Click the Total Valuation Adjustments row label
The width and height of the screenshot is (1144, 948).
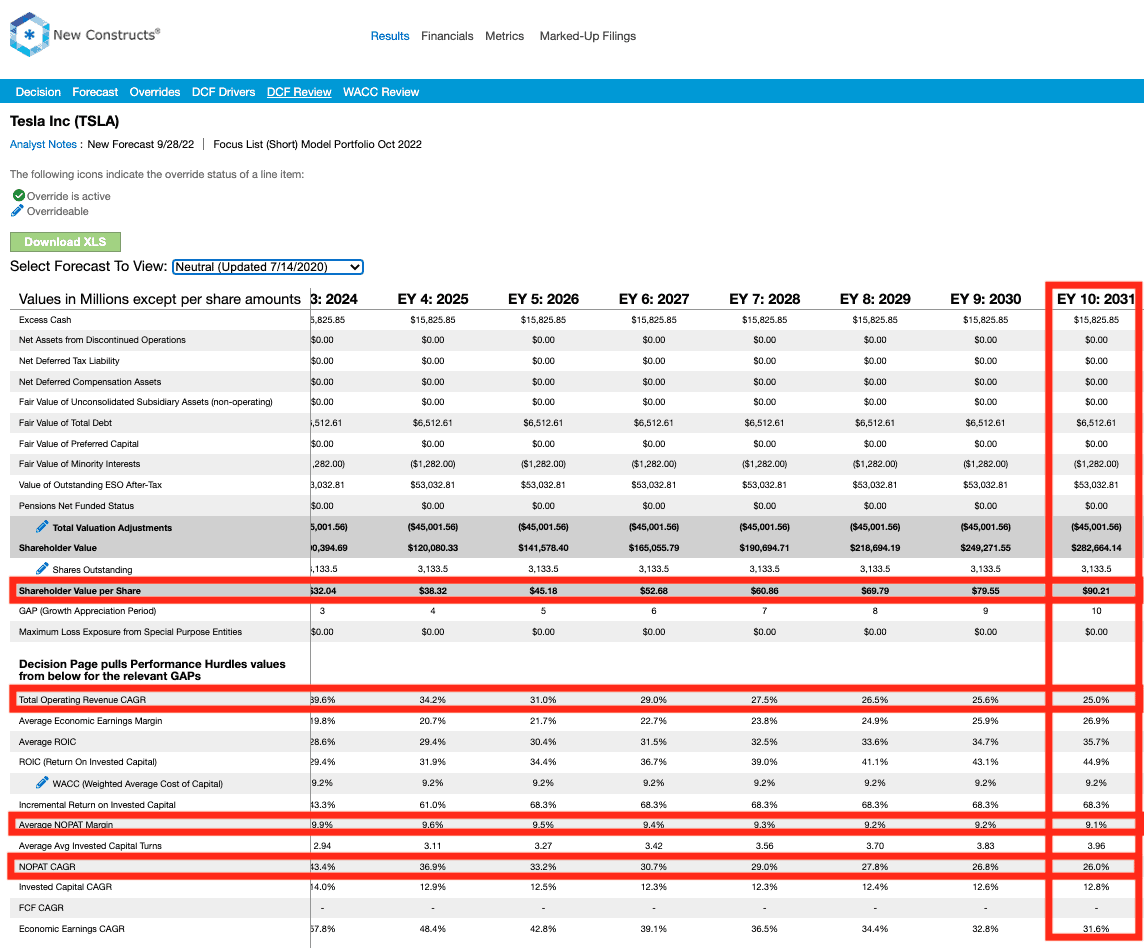(112, 528)
